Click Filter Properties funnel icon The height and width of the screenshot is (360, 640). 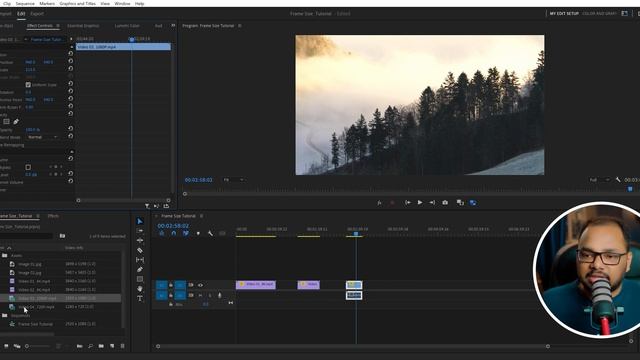147,206
